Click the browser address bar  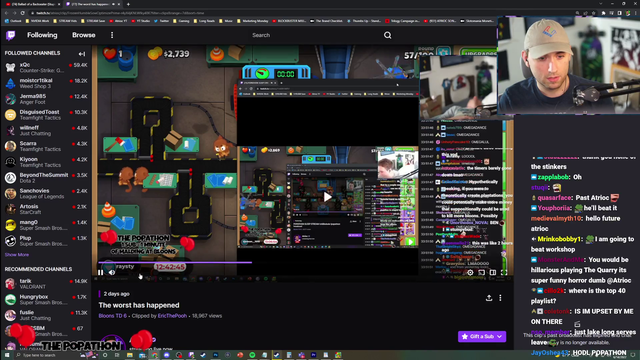pos(302,13)
